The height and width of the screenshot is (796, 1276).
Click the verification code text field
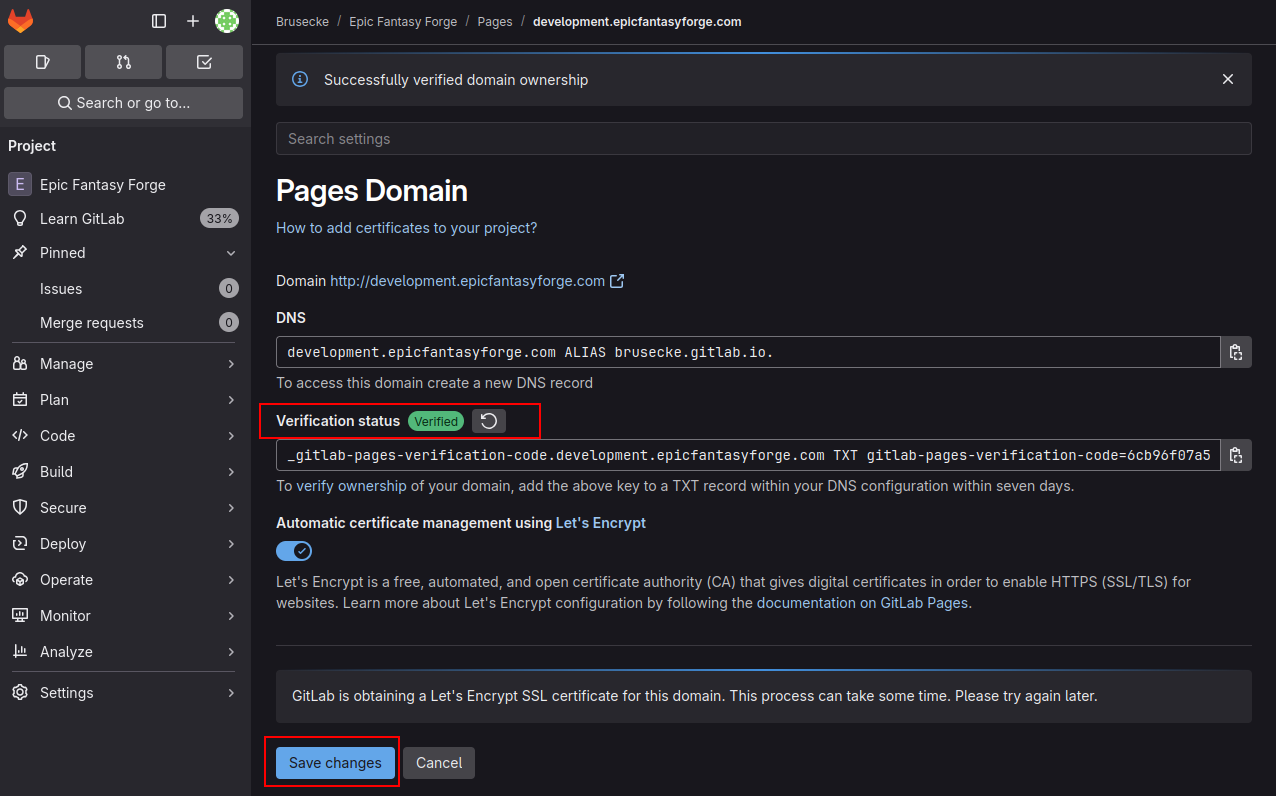748,455
